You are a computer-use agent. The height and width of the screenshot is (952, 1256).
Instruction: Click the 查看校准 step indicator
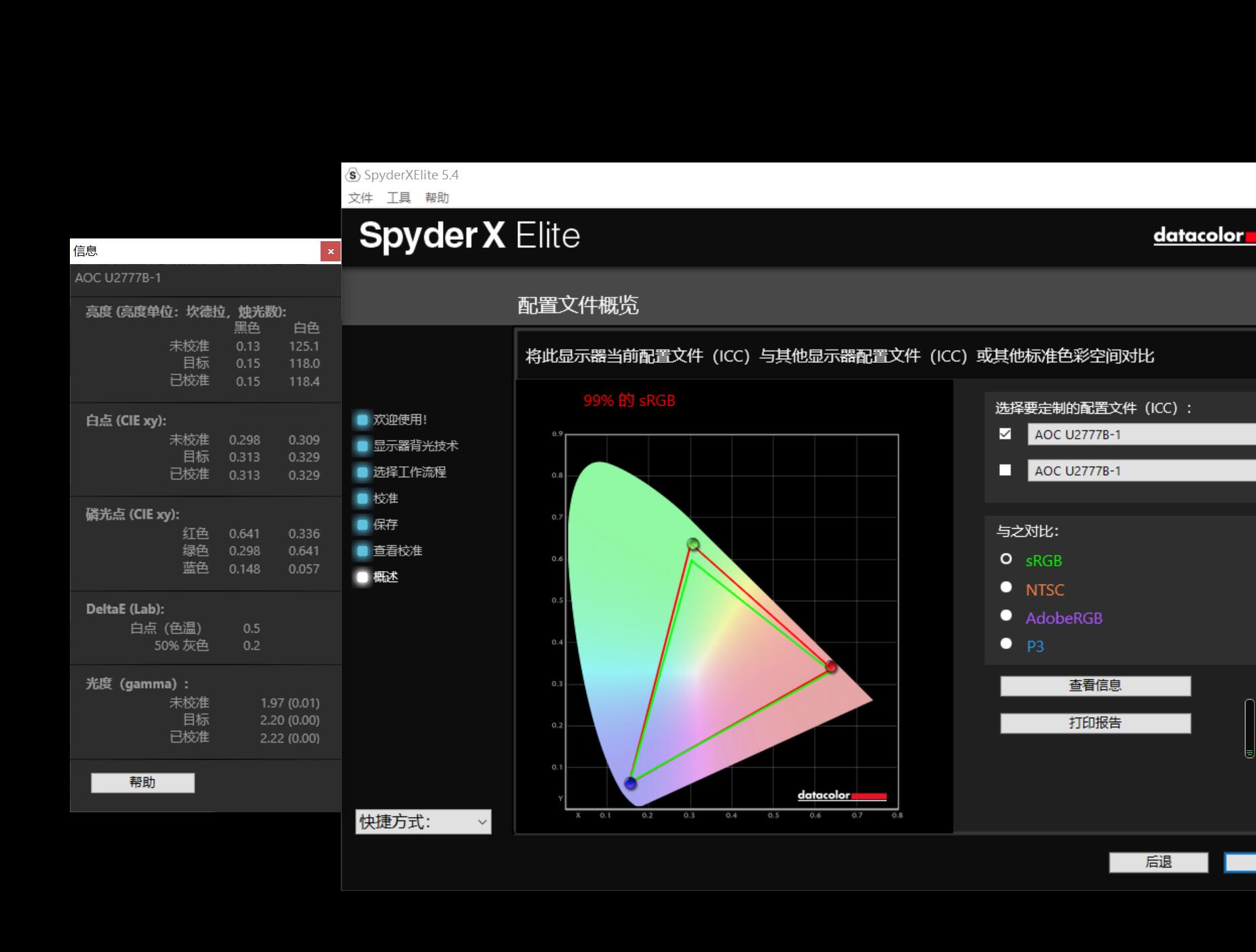362,551
